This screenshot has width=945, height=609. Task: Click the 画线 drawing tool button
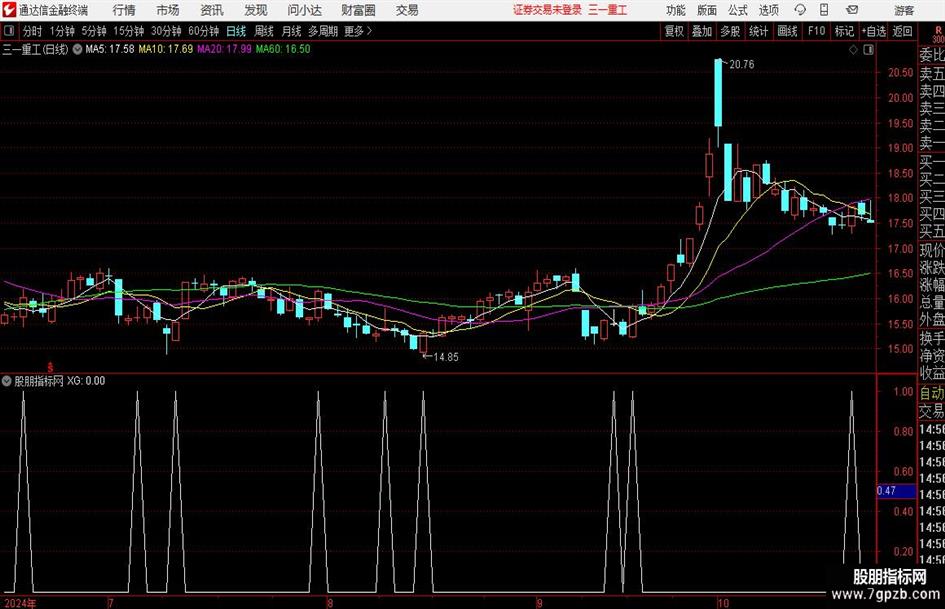pos(787,31)
